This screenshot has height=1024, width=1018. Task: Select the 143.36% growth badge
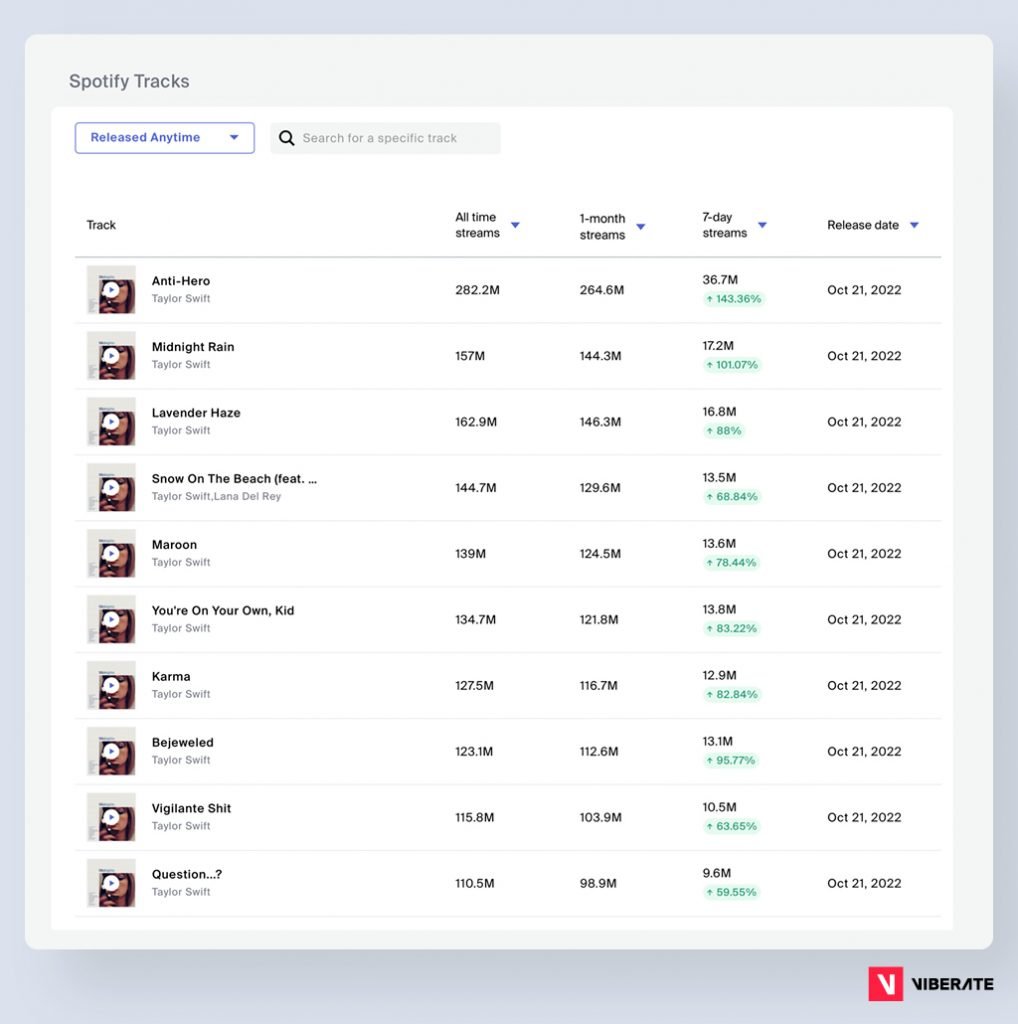coord(733,299)
